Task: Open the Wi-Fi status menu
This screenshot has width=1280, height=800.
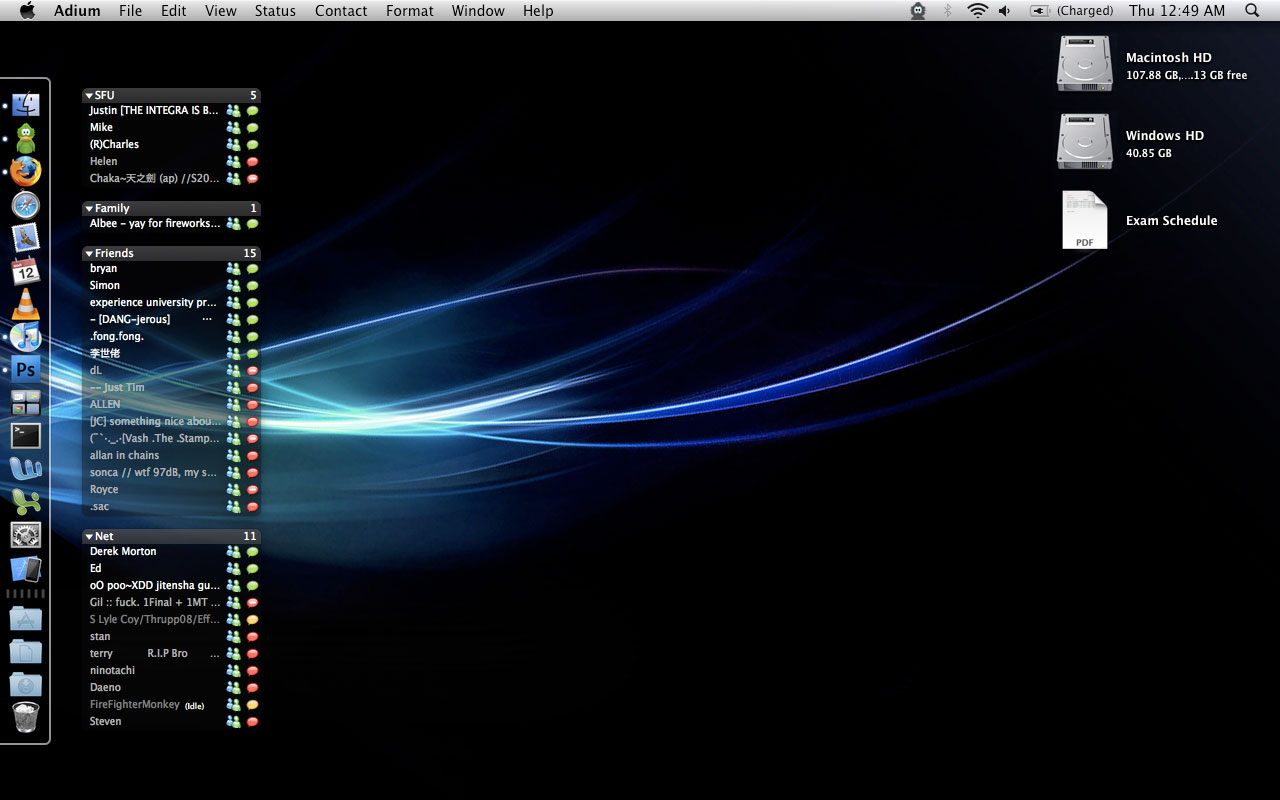Action: [x=977, y=11]
